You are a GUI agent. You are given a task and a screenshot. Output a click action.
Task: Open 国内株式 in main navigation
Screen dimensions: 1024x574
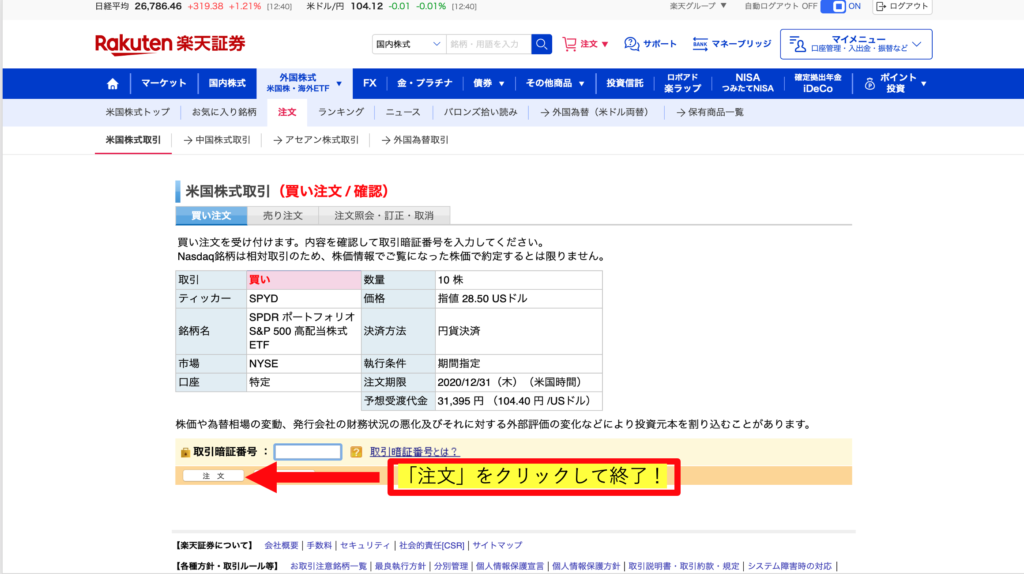(x=227, y=83)
